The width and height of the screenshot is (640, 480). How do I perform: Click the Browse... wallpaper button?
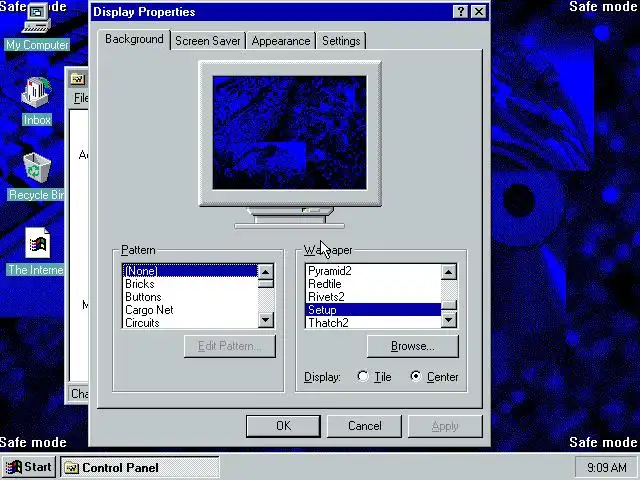[x=413, y=346]
